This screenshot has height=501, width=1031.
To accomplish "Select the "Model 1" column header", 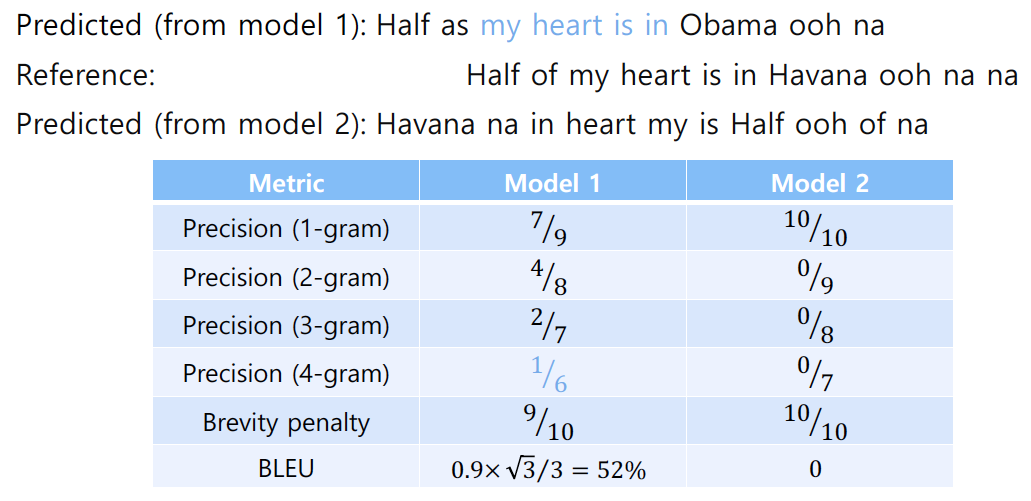I will point(553,183).
